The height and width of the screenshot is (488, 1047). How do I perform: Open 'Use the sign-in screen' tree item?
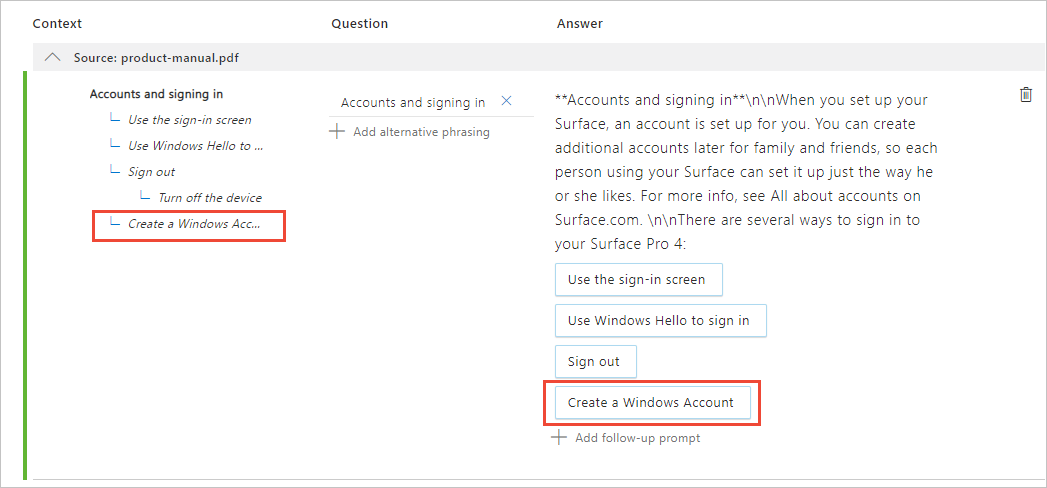click(x=189, y=120)
